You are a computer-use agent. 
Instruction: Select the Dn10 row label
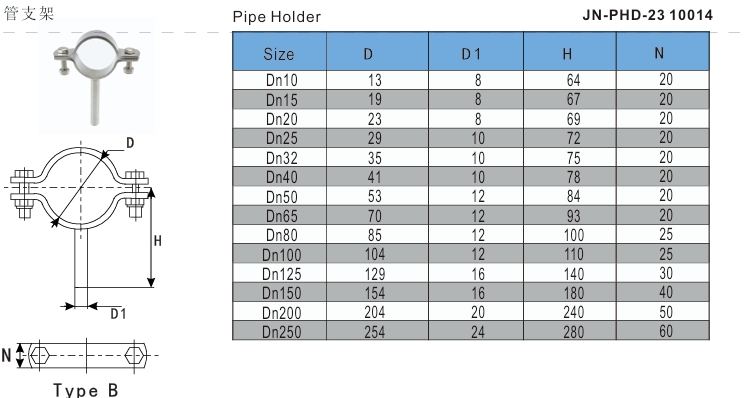tap(279, 80)
